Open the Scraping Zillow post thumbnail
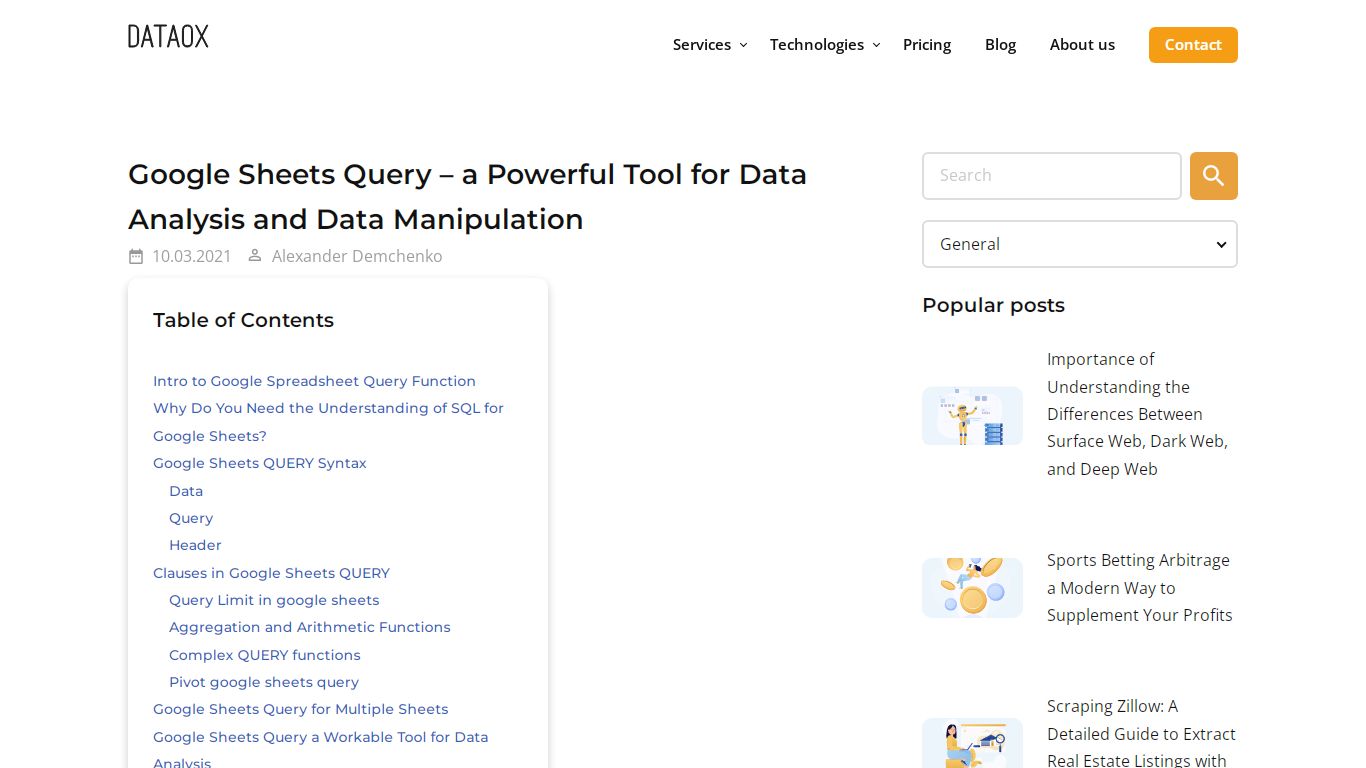The width and height of the screenshot is (1366, 768). coord(972,743)
